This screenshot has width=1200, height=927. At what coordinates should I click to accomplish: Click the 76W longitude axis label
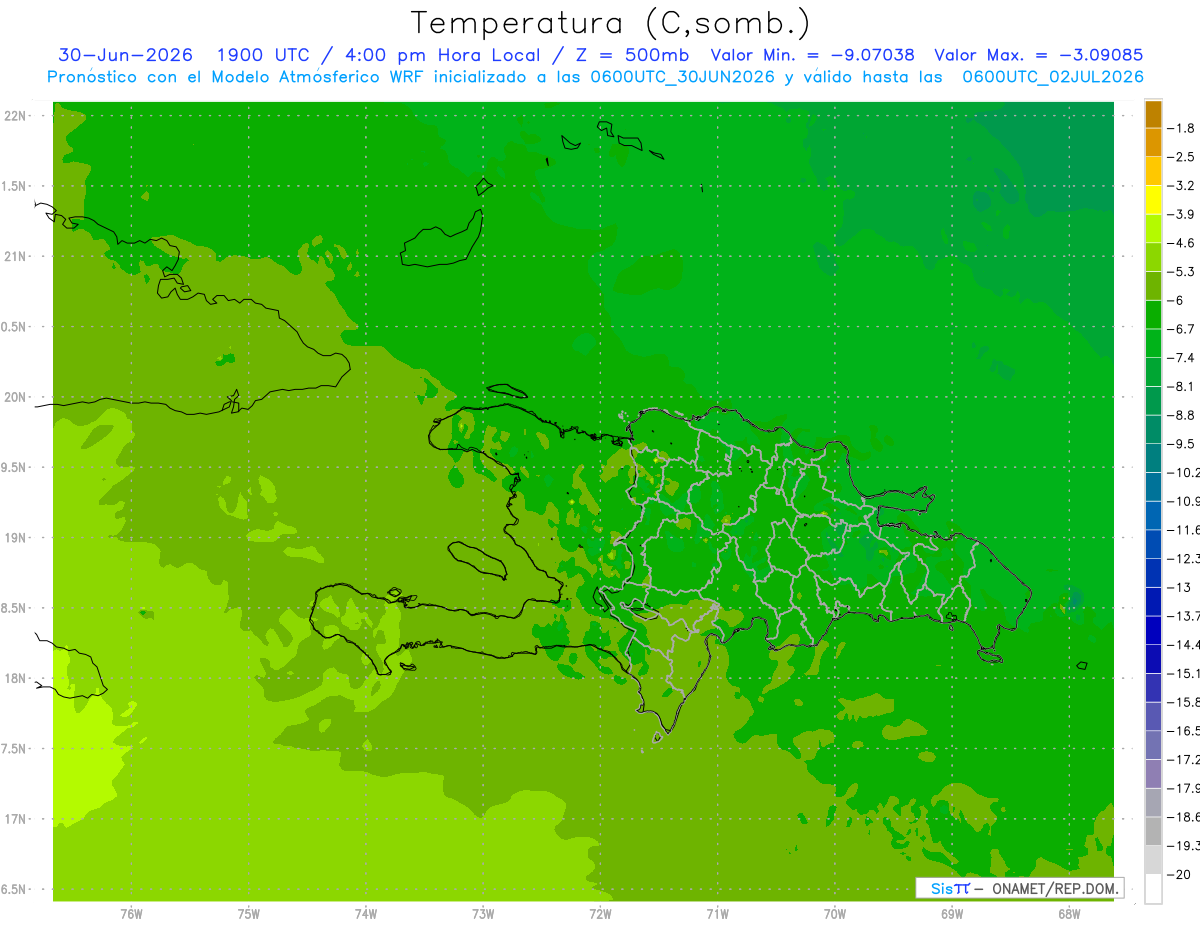click(x=131, y=914)
